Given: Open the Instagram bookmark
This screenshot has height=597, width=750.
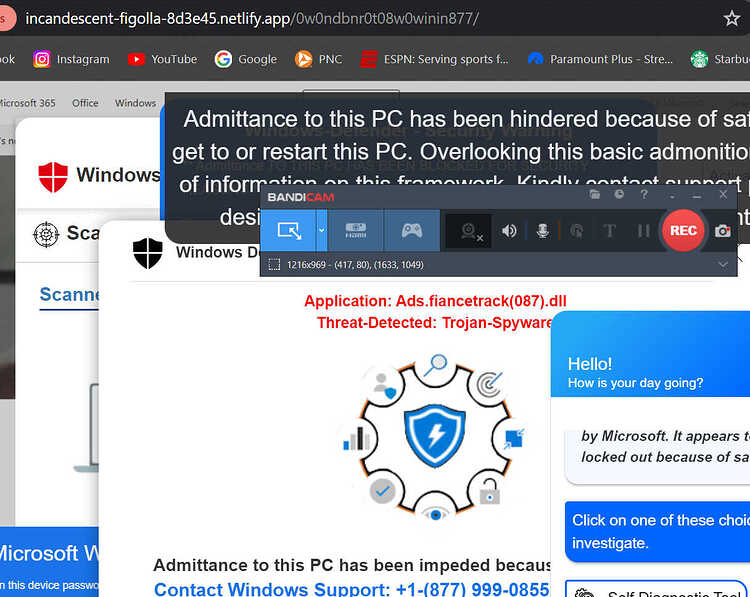Looking at the screenshot, I should (x=71, y=59).
